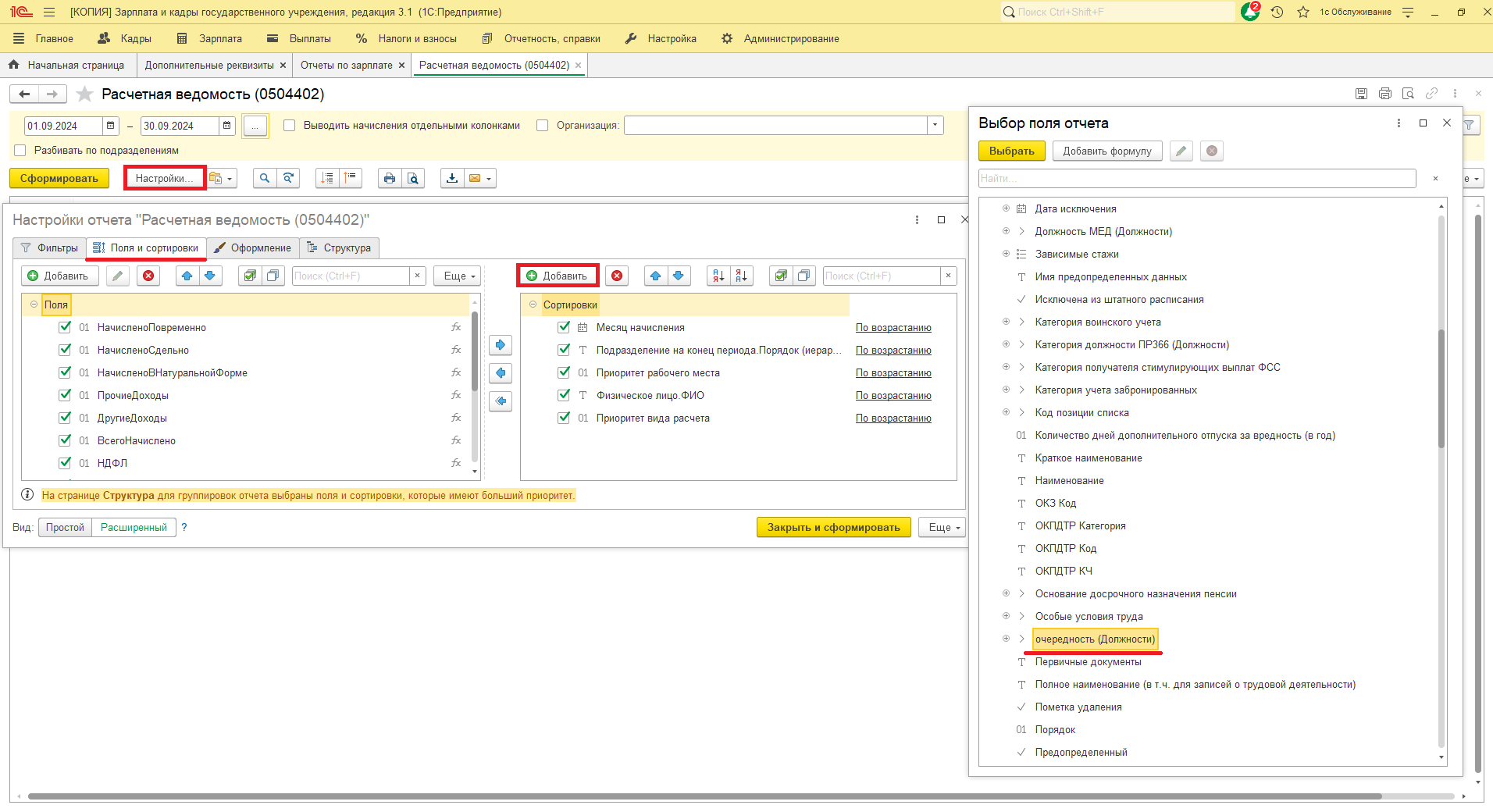
Task: Switch to the Простой view mode
Action: point(65,528)
